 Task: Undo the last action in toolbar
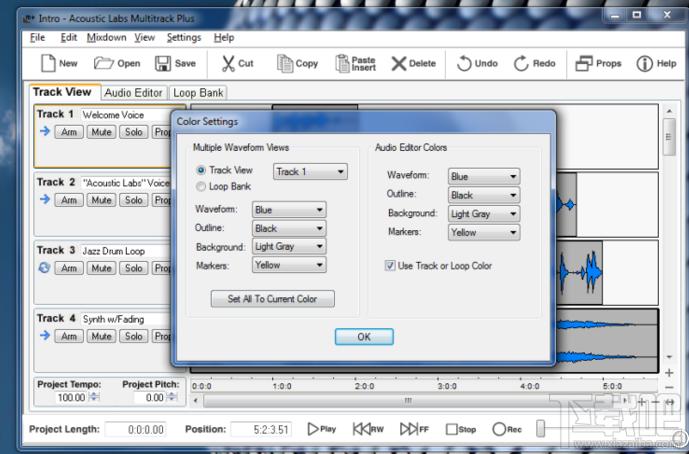point(465,63)
